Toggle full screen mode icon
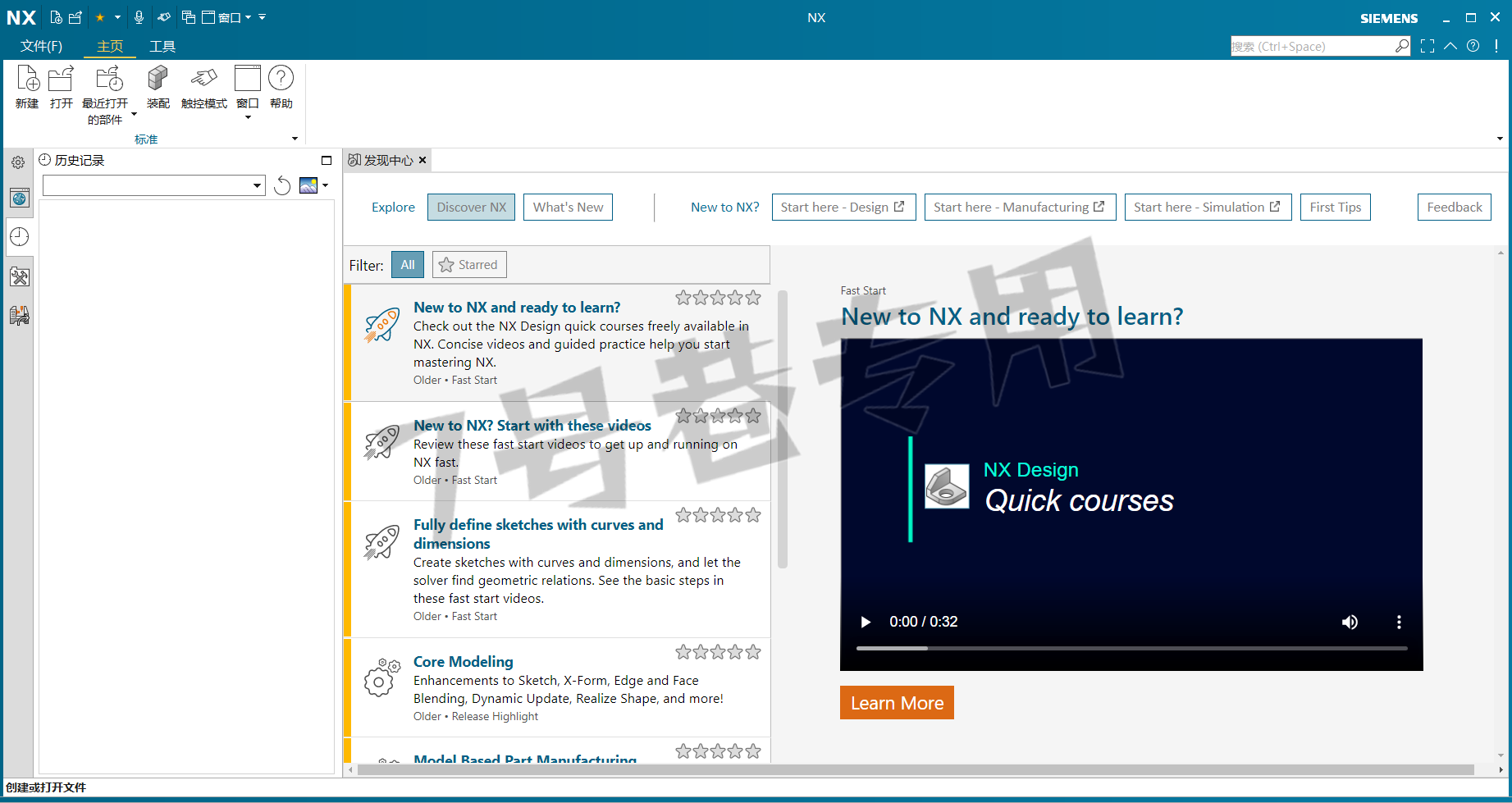Screen dimensions: 1512x803 click(x=1427, y=46)
